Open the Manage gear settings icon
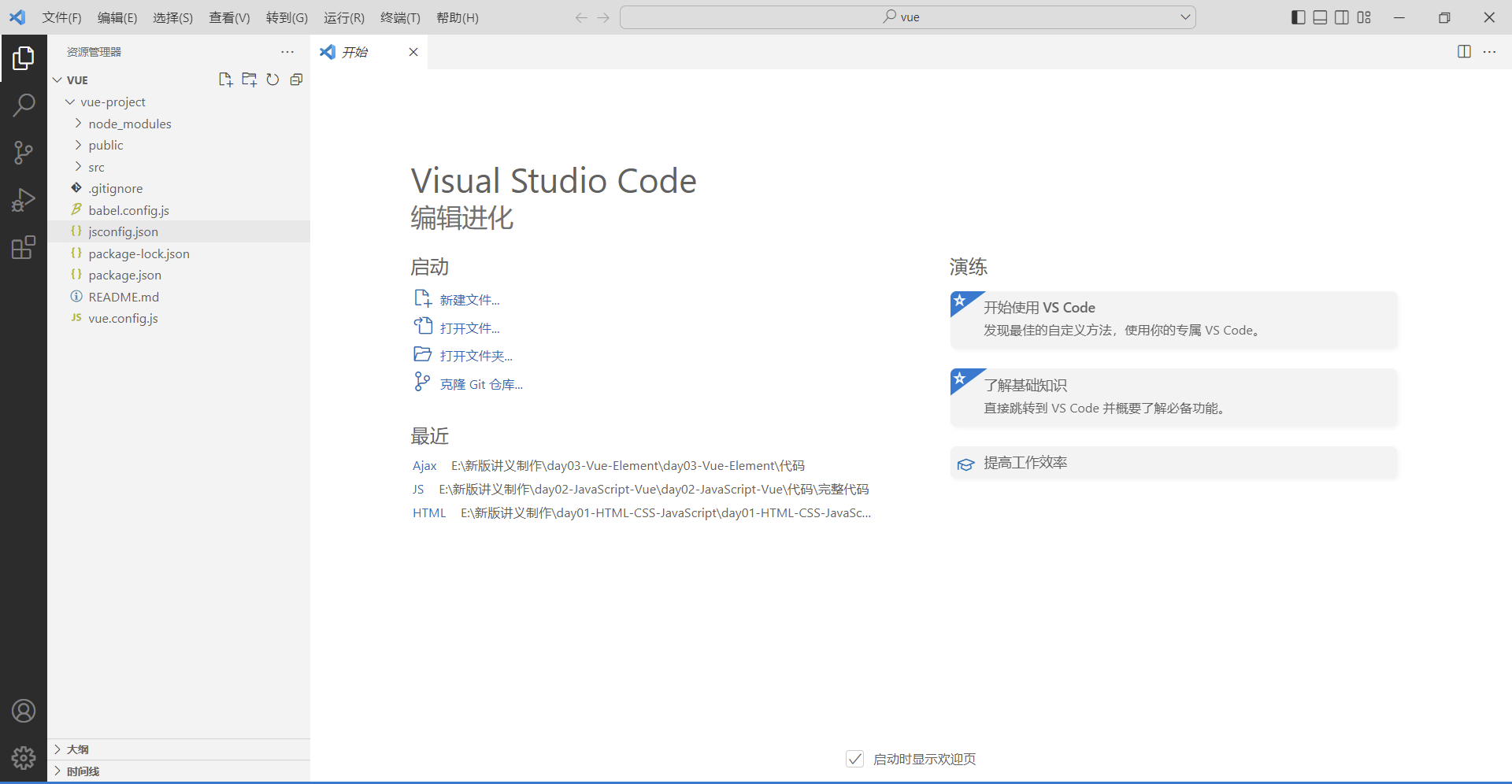Viewport: 1512px width, 784px height. pos(24,758)
